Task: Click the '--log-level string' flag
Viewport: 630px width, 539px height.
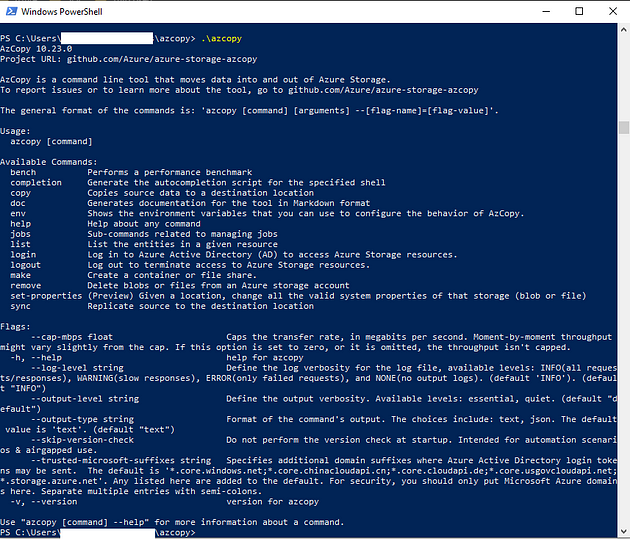Action: (77, 368)
